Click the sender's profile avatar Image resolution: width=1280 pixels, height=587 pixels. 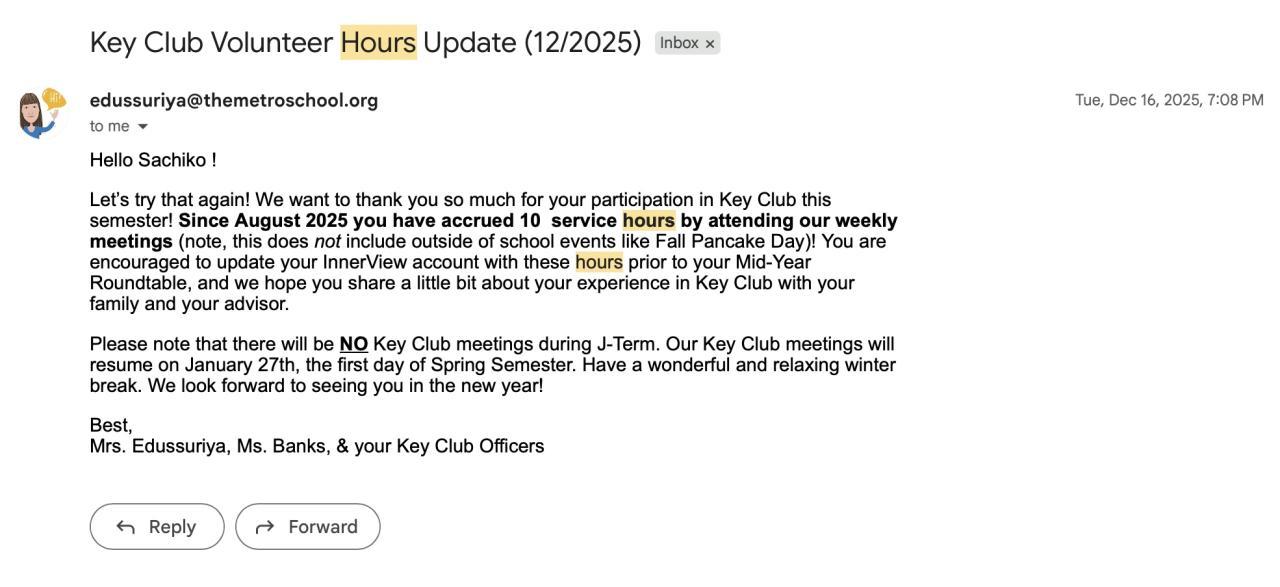(40, 113)
